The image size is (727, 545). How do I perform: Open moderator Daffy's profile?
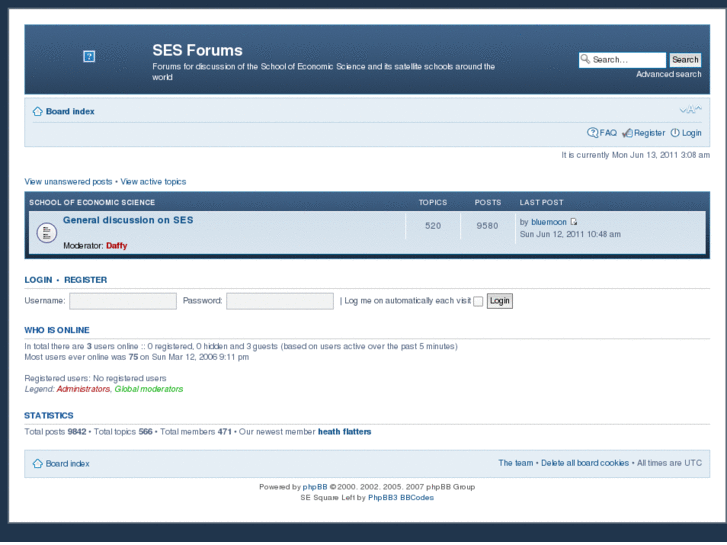tap(116, 246)
